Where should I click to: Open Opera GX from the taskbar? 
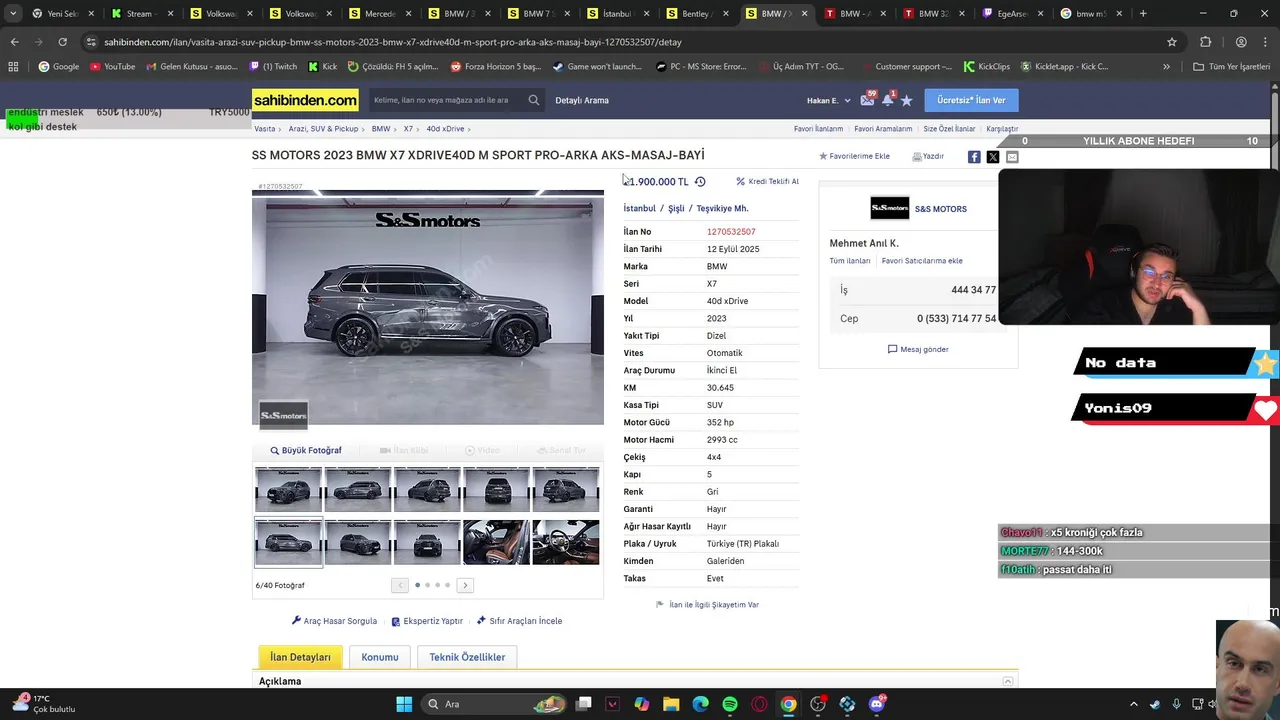pyautogui.click(x=759, y=704)
